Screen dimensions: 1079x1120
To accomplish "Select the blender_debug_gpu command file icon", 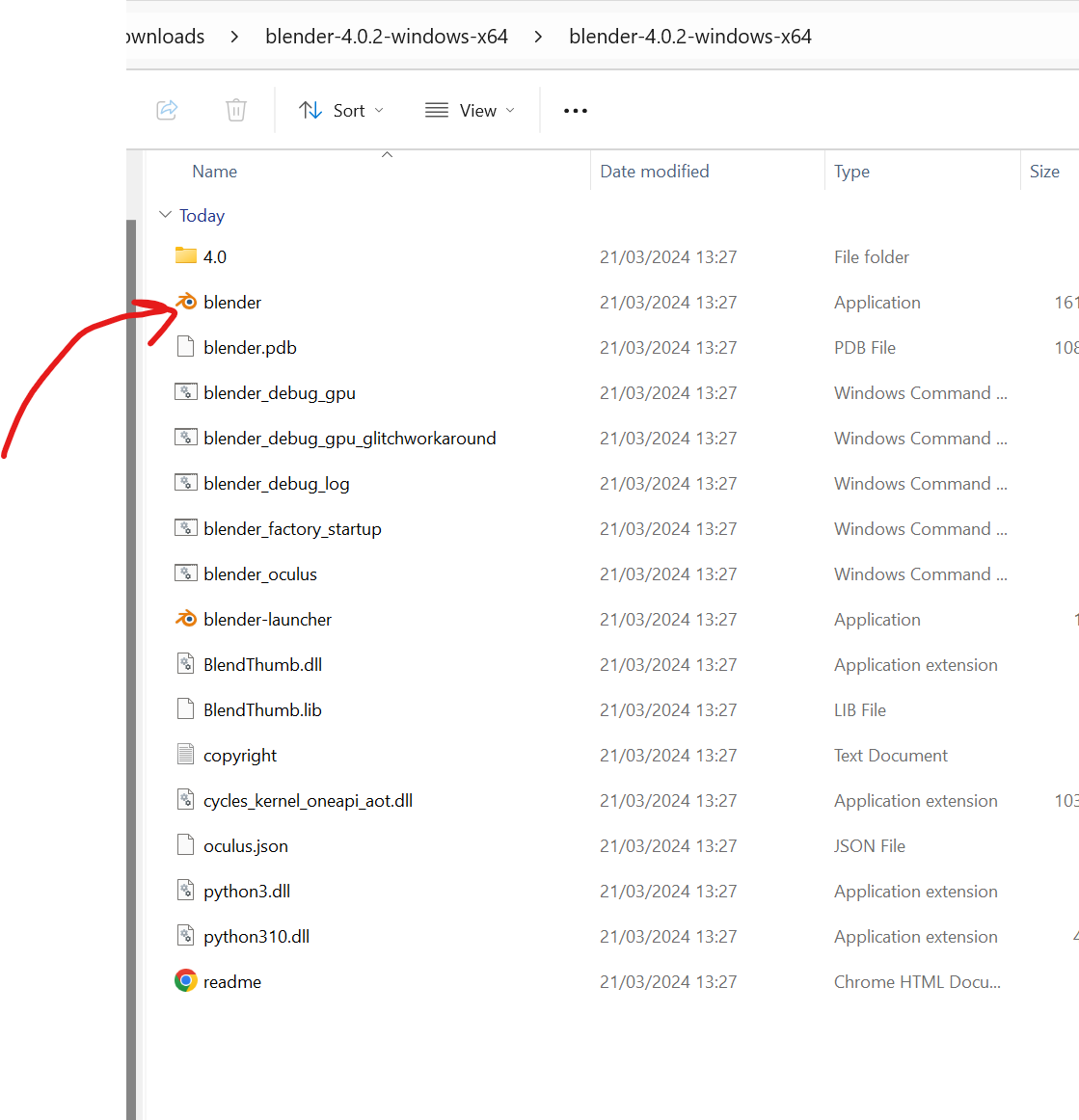I will click(x=186, y=392).
